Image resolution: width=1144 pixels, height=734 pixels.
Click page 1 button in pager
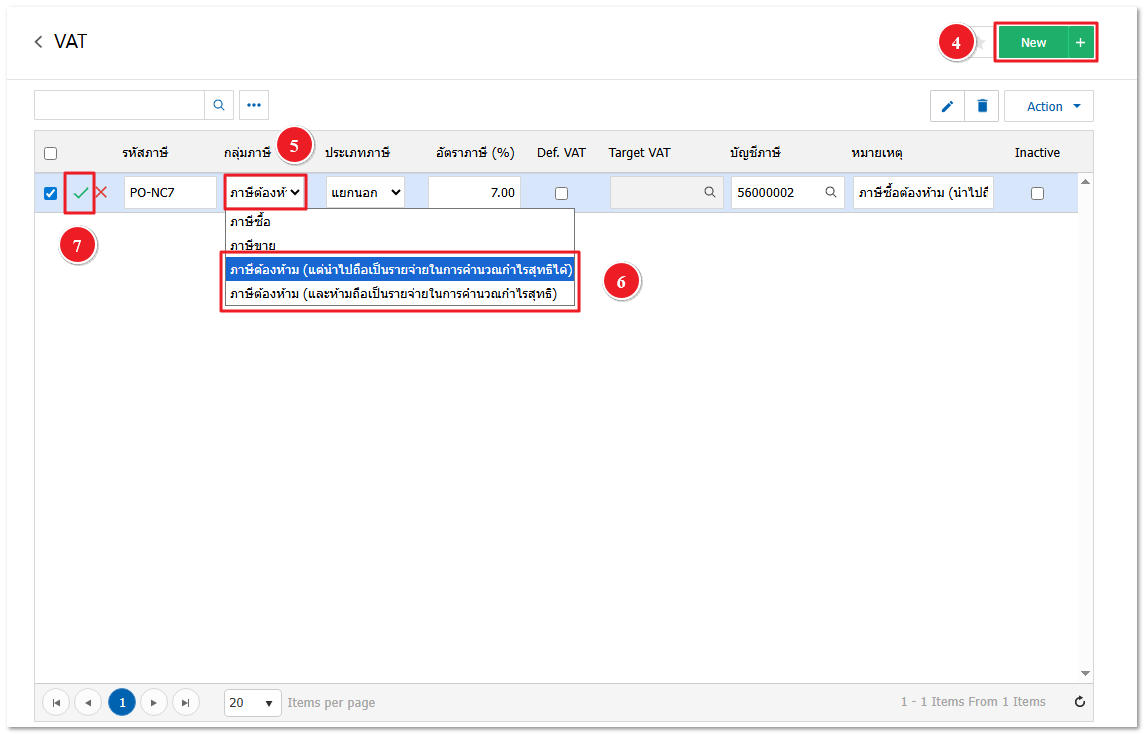coord(122,702)
